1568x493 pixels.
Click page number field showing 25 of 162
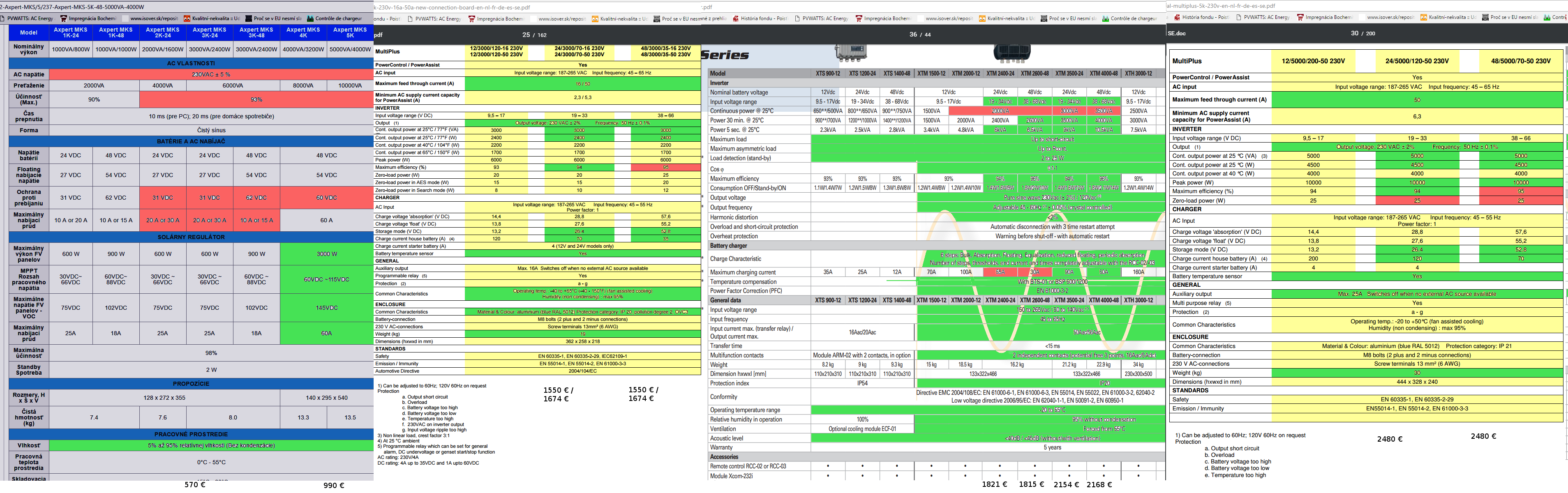pos(526,35)
